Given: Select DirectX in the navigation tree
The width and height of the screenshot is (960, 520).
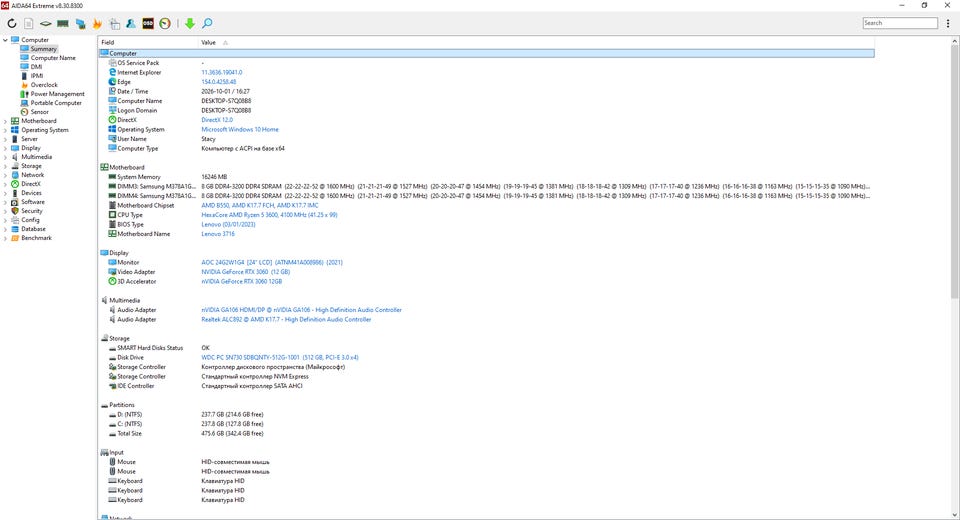Looking at the screenshot, I should click(x=31, y=184).
